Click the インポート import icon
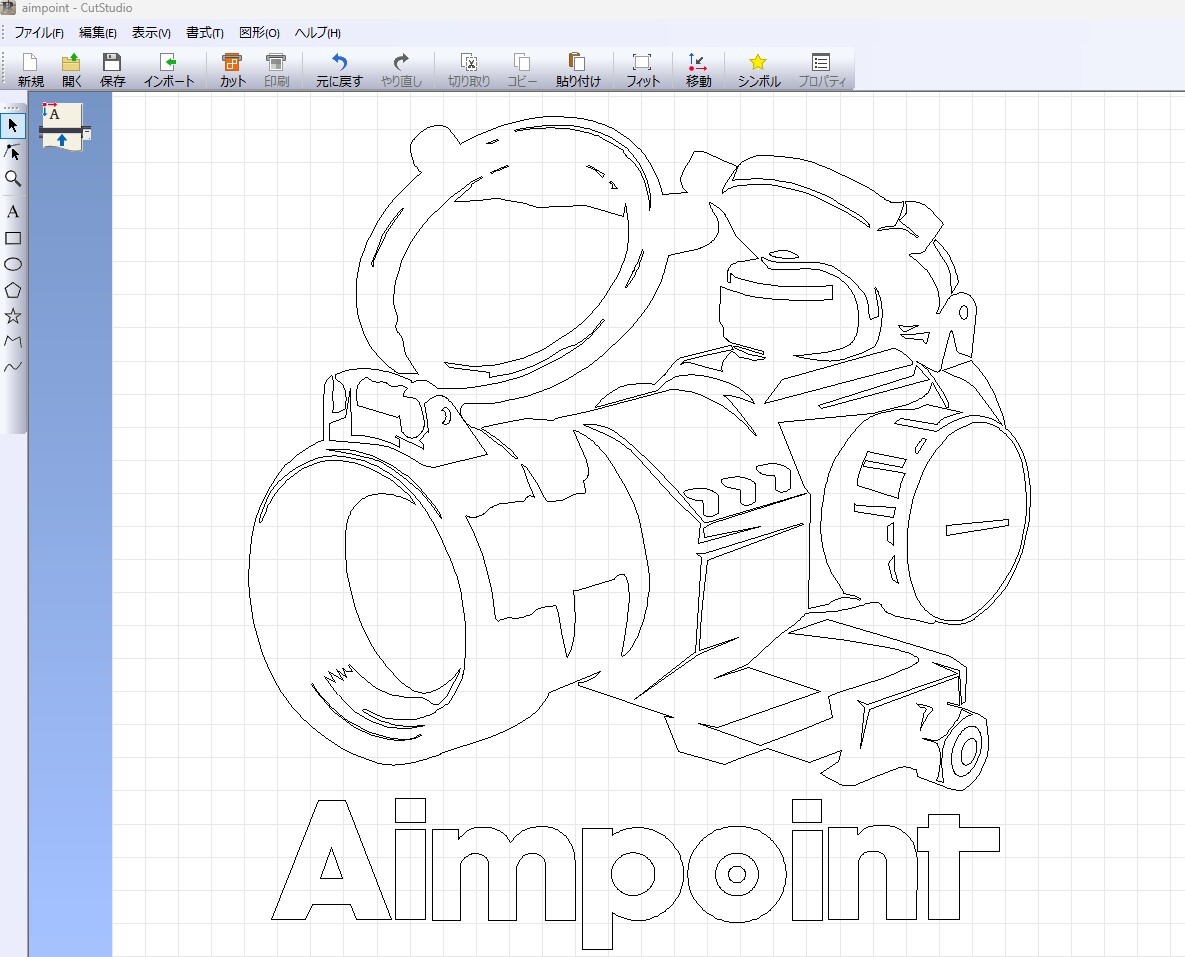Image resolution: width=1185 pixels, height=957 pixels. point(169,70)
